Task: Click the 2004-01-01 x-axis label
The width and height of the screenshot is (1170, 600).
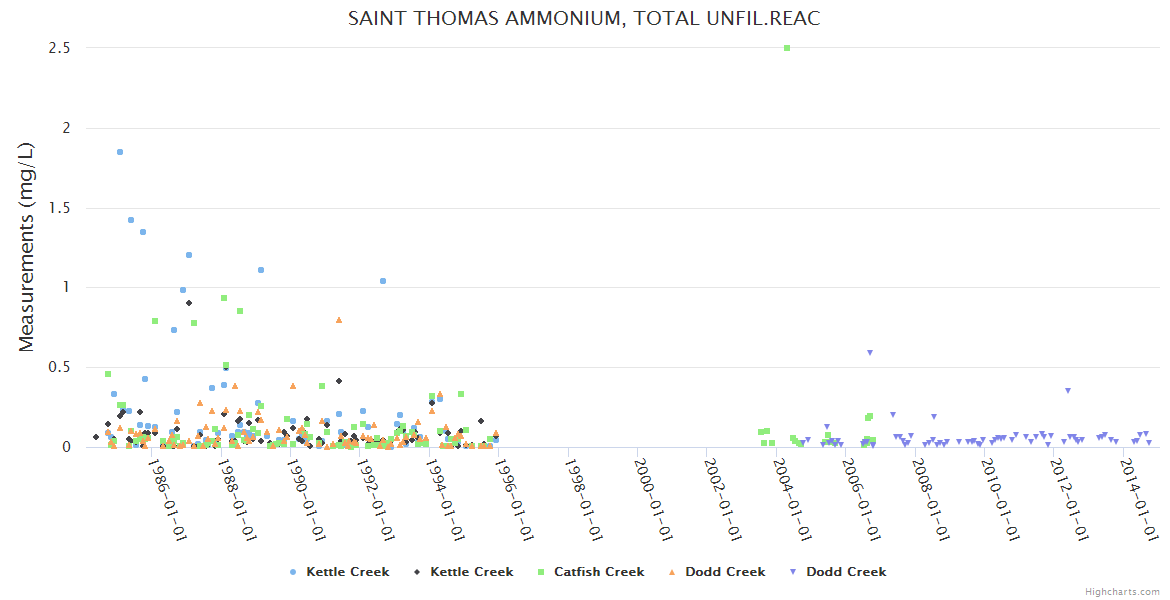Action: 795,499
